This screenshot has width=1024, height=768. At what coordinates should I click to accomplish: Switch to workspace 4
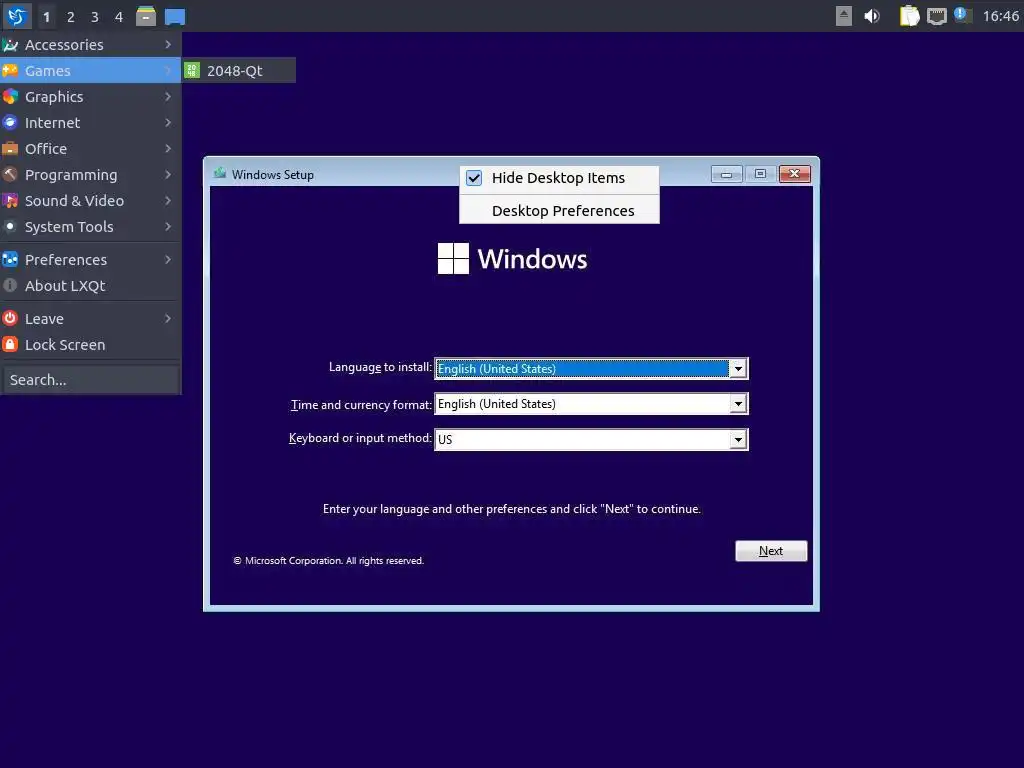coord(119,16)
